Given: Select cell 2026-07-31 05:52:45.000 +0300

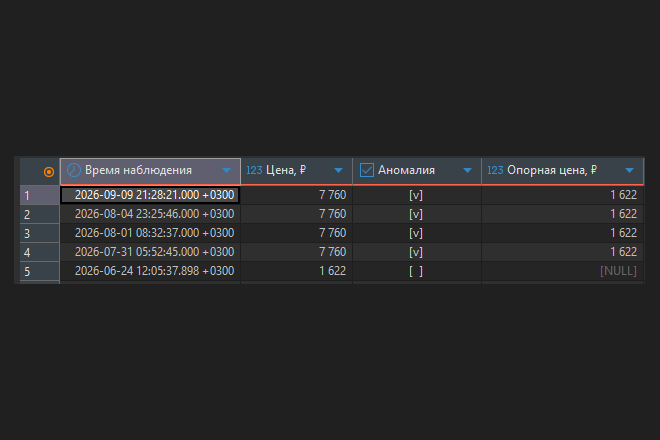Looking at the screenshot, I should (150, 252).
